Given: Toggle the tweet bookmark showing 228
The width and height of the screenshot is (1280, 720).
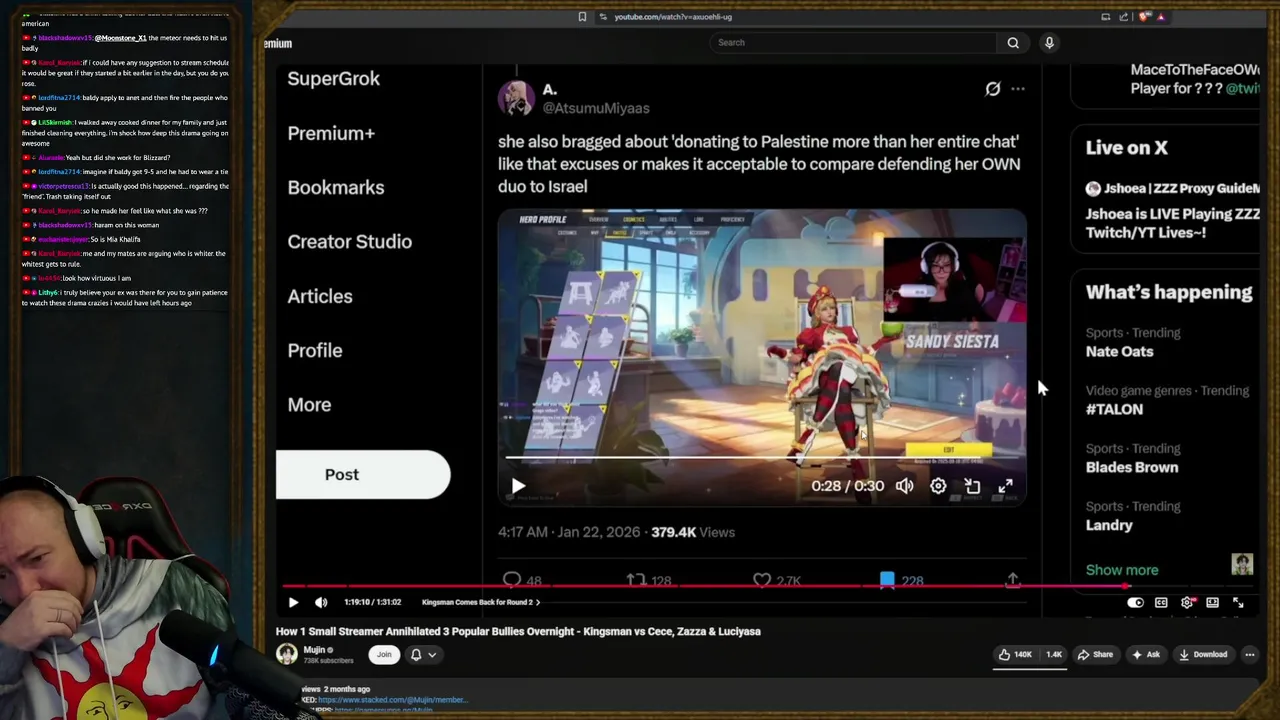Looking at the screenshot, I should 887,580.
